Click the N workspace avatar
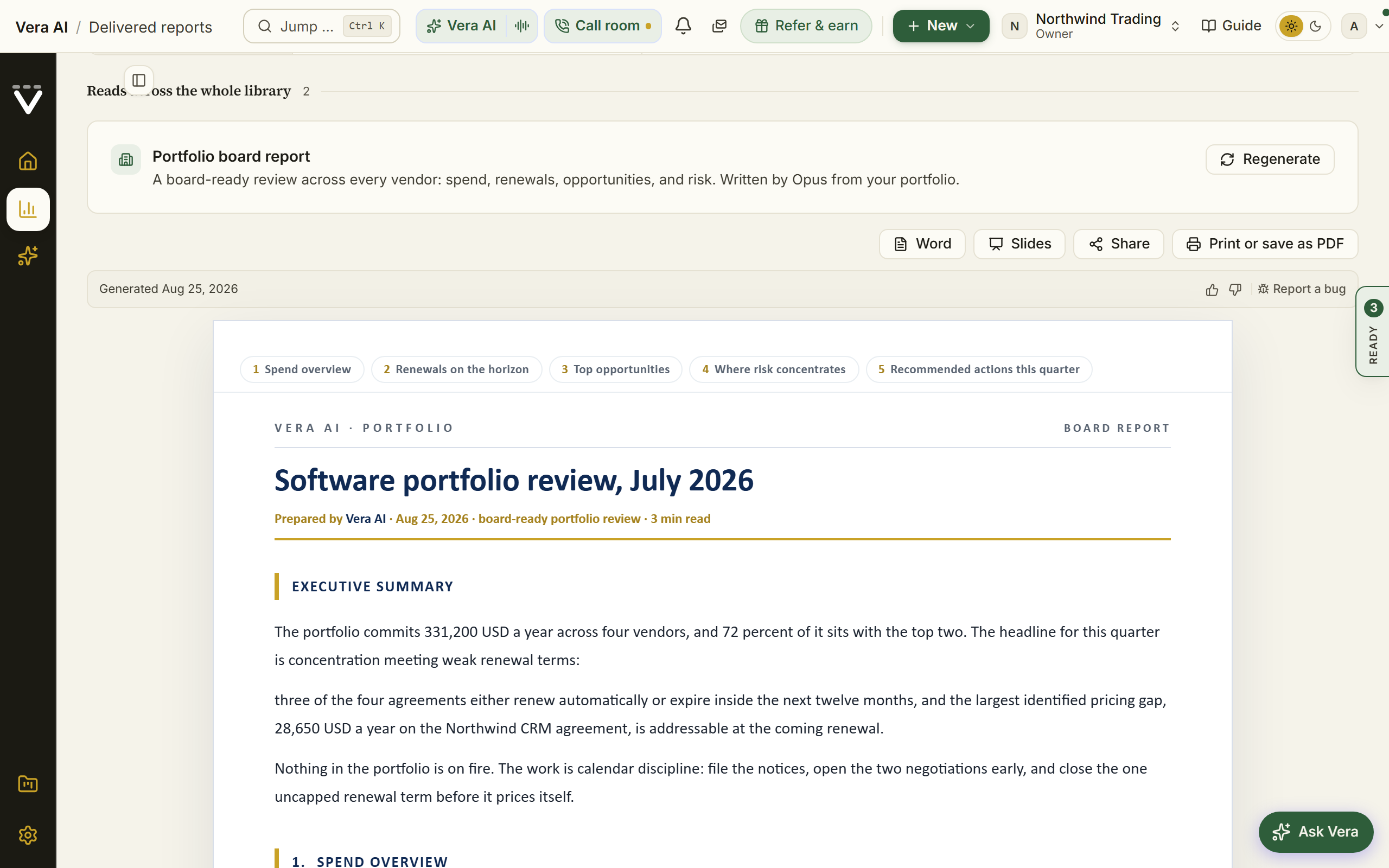Viewport: 1389px width, 868px height. tap(1014, 26)
